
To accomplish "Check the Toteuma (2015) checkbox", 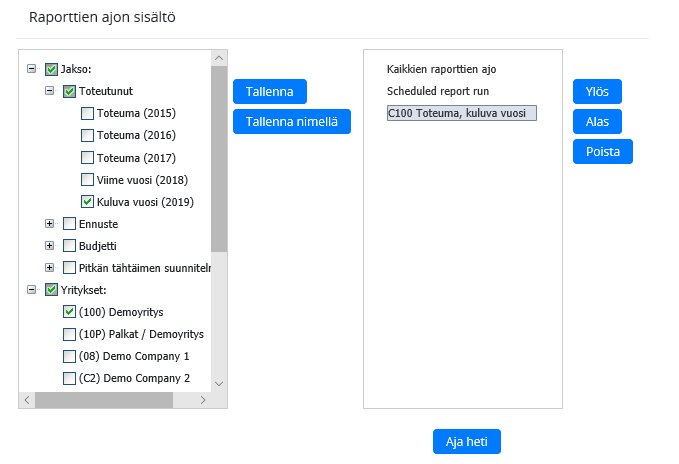I will 88,113.
